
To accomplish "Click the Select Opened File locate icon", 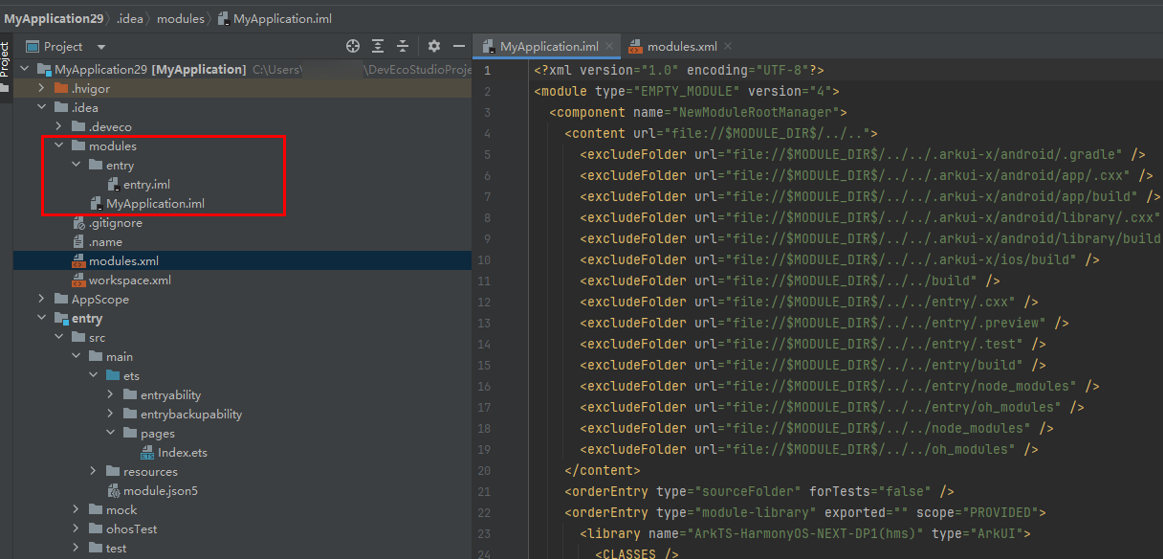I will coord(353,47).
